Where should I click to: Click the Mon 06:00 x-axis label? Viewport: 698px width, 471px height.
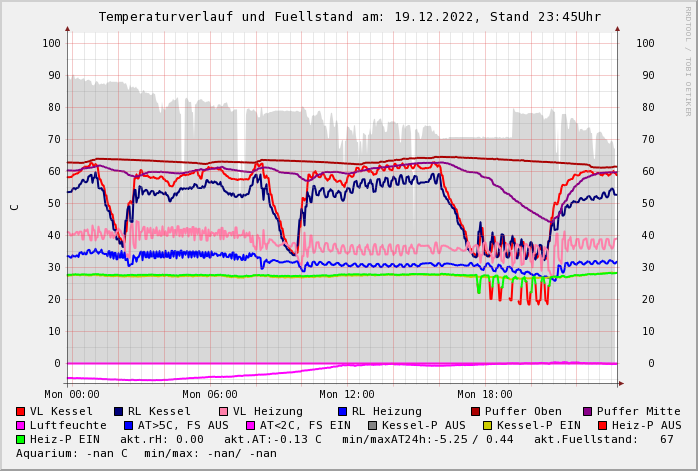click(x=210, y=395)
